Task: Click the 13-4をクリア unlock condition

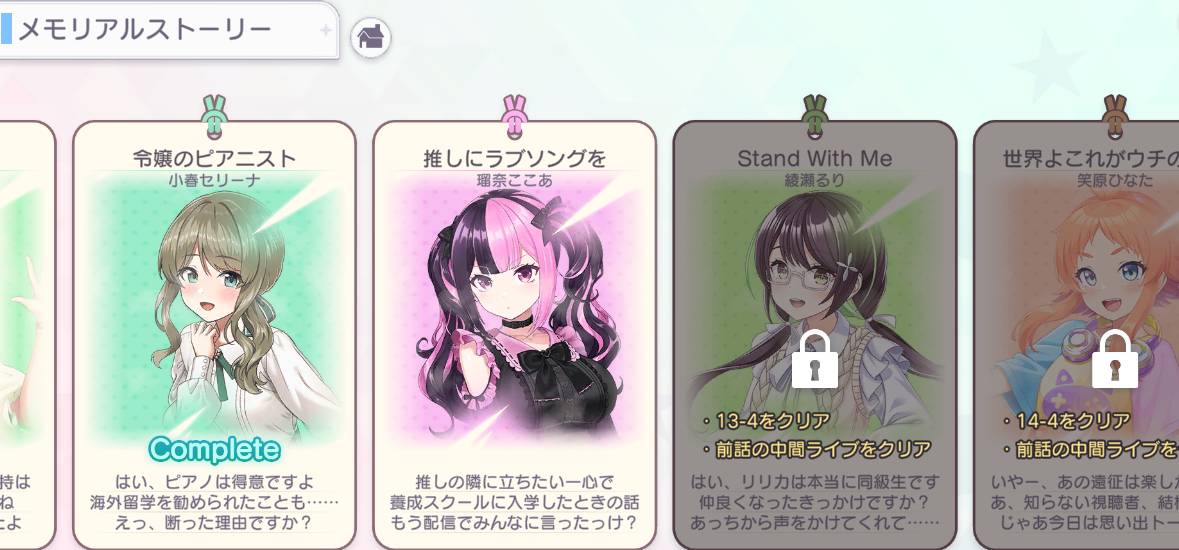Action: (765, 421)
